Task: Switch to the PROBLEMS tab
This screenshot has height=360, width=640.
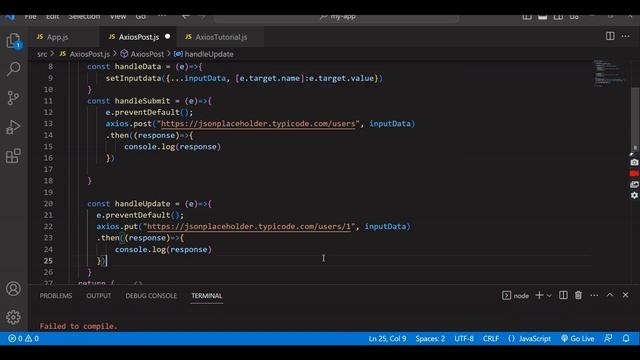Action: click(x=56, y=296)
